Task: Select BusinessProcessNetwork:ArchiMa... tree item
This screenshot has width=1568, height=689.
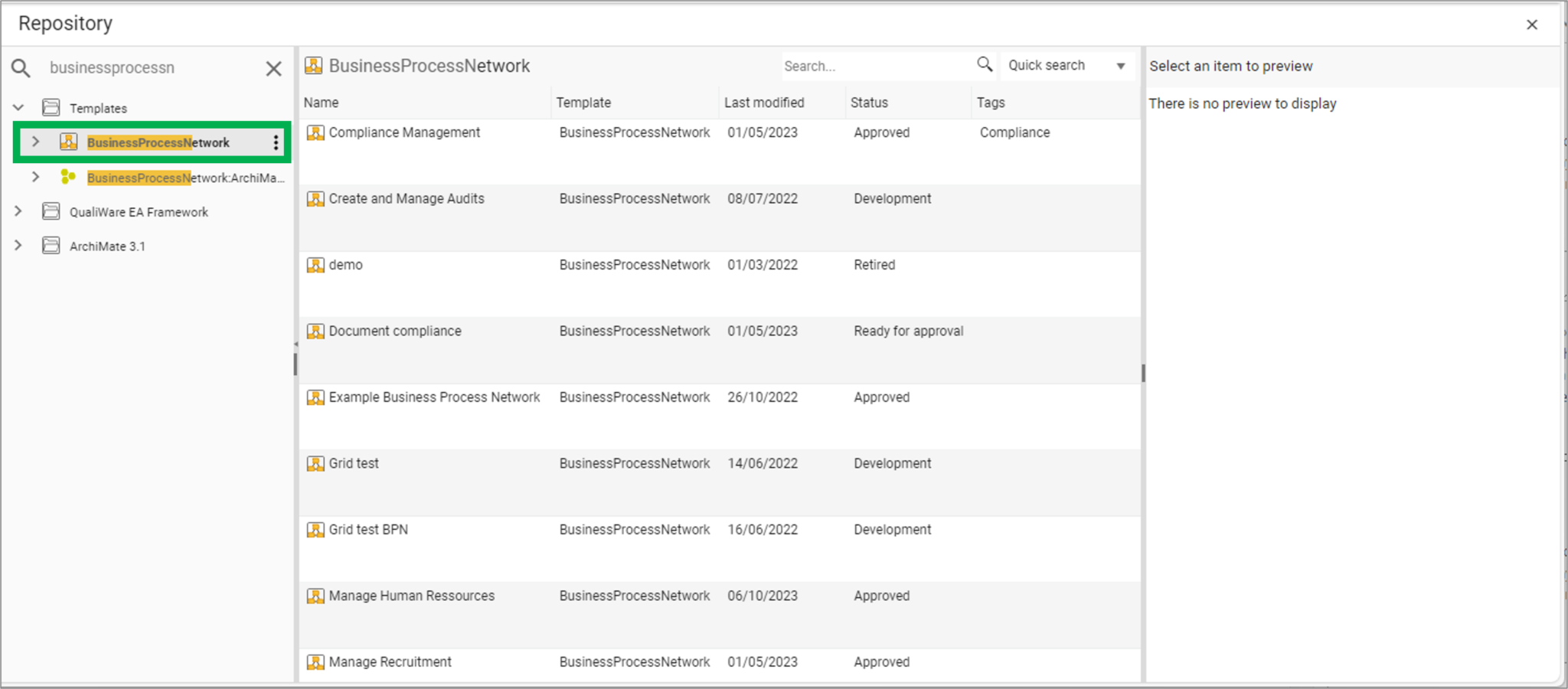Action: point(186,178)
